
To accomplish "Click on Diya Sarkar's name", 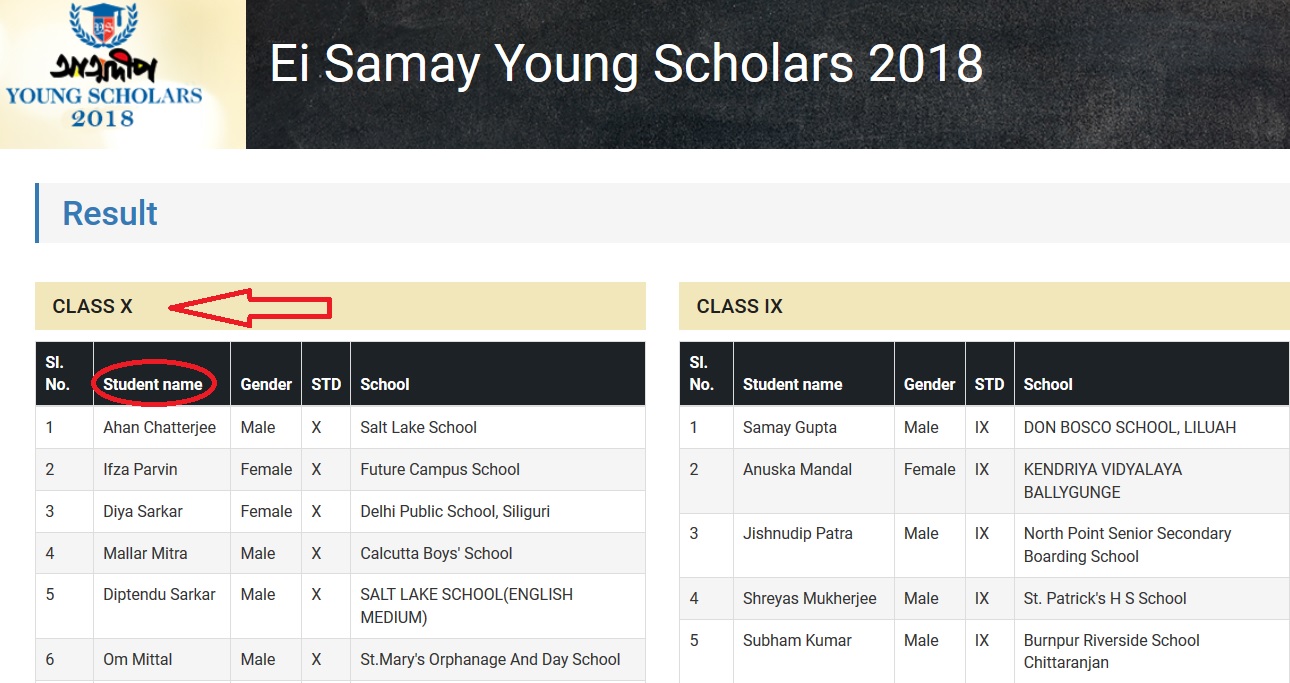I will [143, 511].
